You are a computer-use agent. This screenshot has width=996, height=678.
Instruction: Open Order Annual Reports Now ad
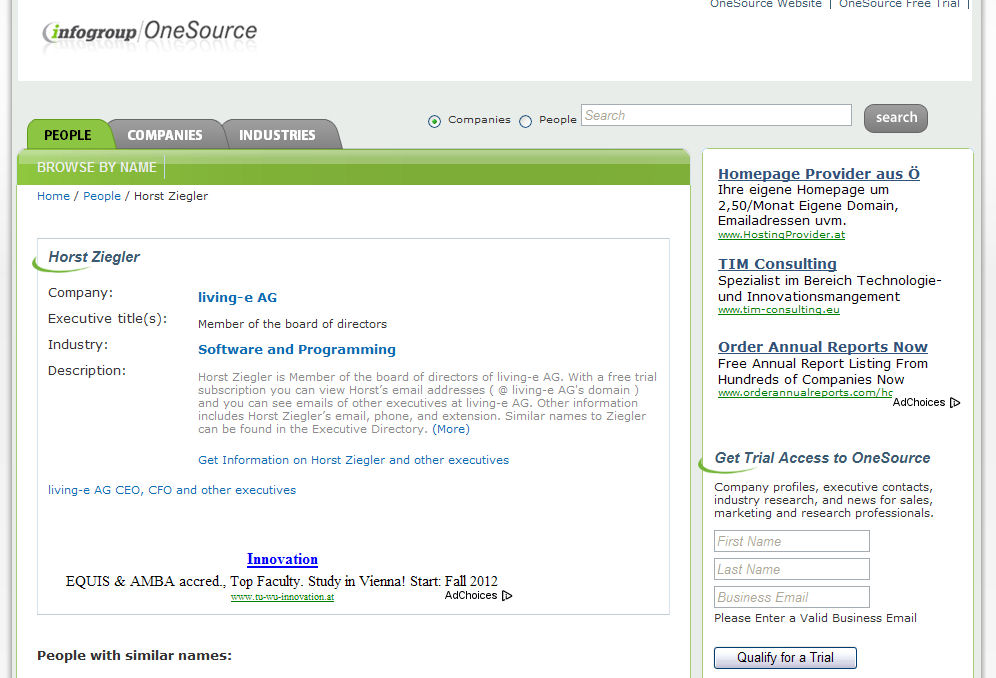[x=823, y=347]
